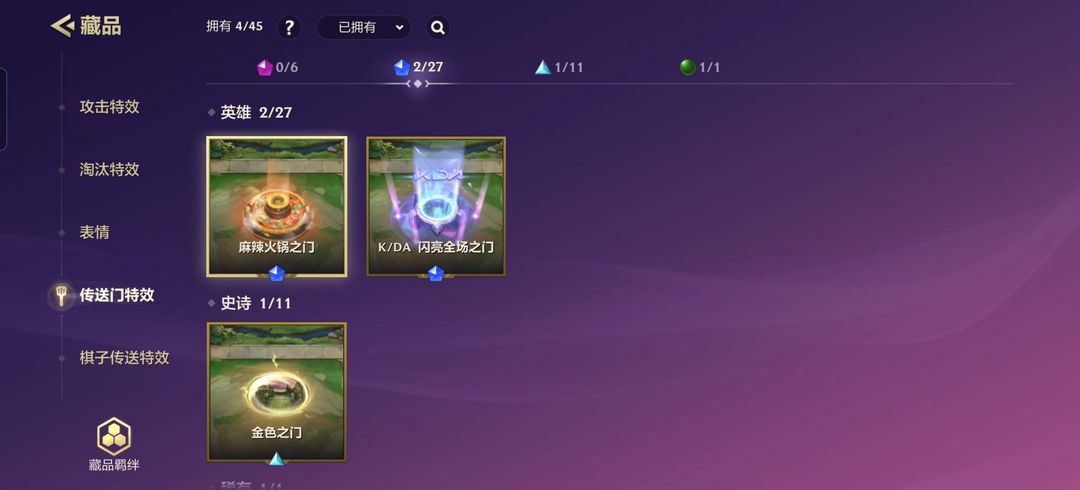Image resolution: width=1080 pixels, height=490 pixels.
Task: Click the 英雄 2/27 section header
Action: pyautogui.click(x=256, y=112)
